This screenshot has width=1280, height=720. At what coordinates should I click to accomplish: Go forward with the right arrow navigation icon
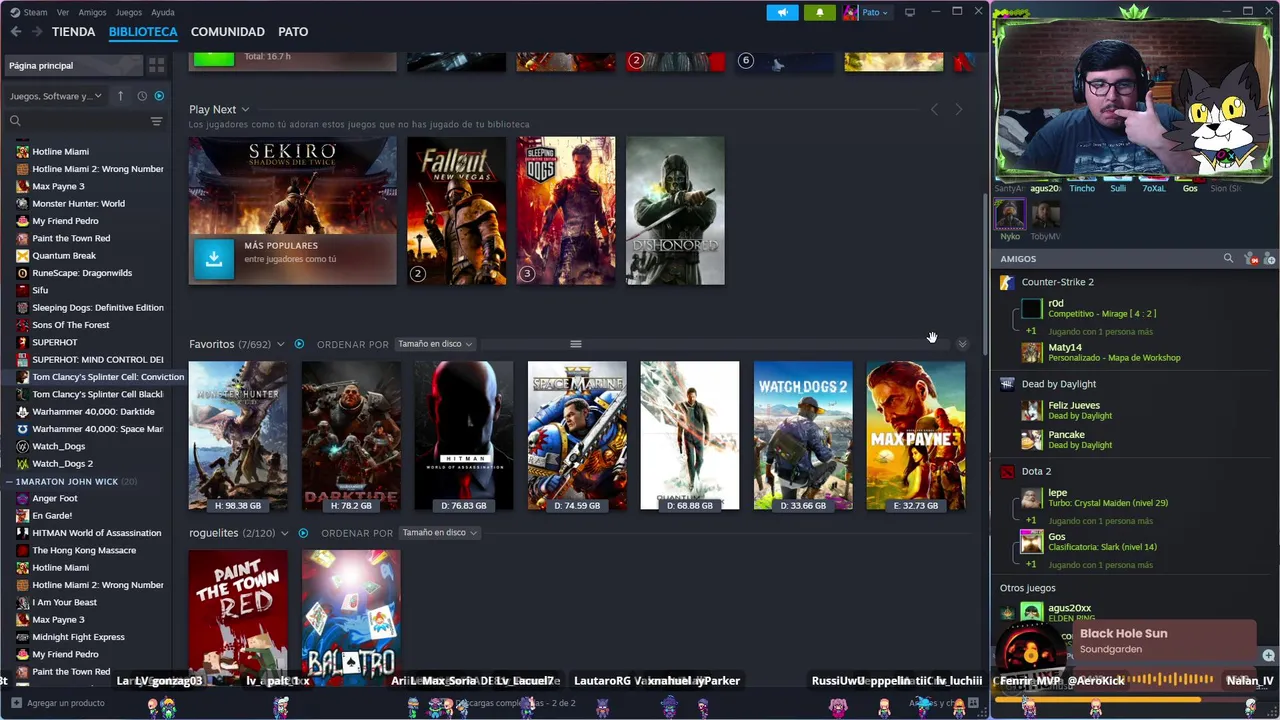click(37, 32)
